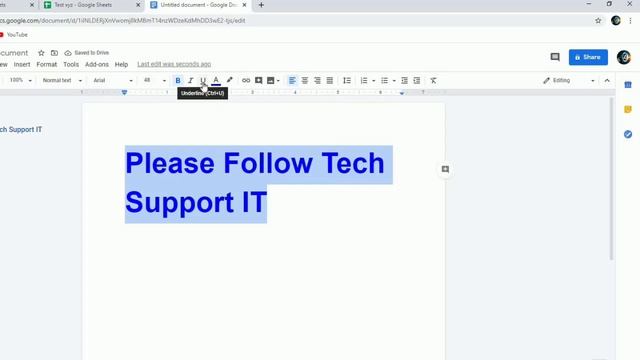This screenshot has width=640, height=360.
Task: Apply bulleted list formatting
Action: [384, 80]
